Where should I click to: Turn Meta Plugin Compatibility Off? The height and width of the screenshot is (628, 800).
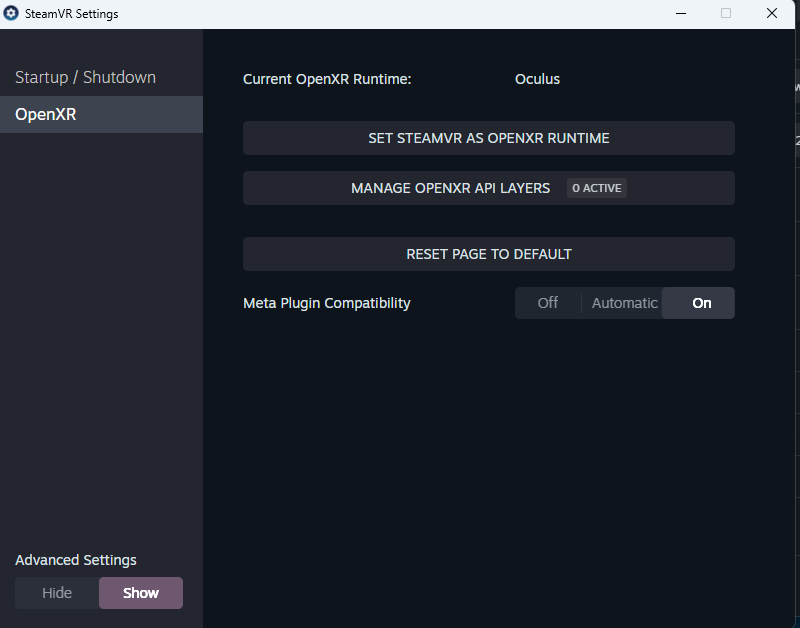tap(547, 303)
